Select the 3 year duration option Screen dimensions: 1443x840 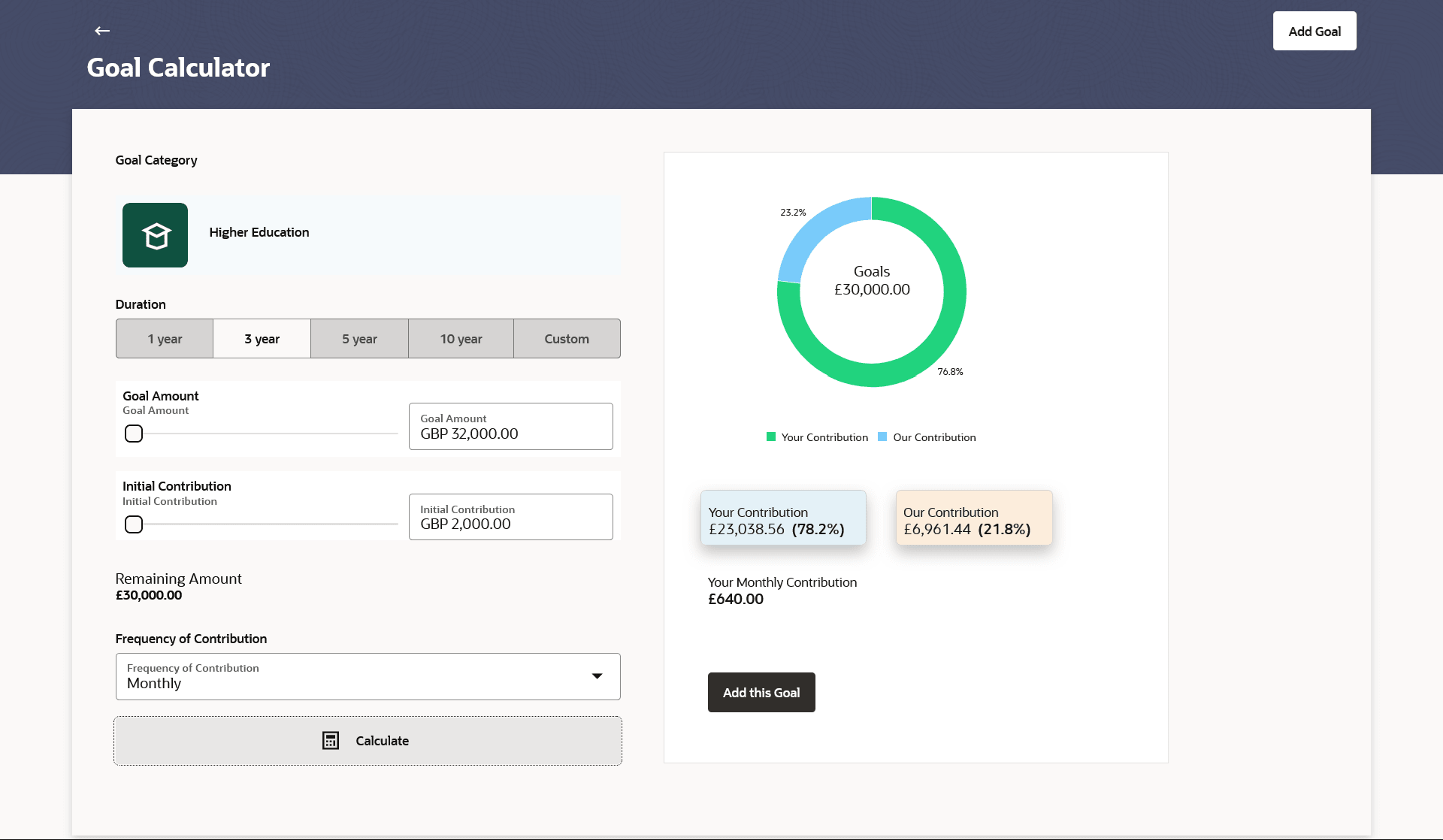262,339
